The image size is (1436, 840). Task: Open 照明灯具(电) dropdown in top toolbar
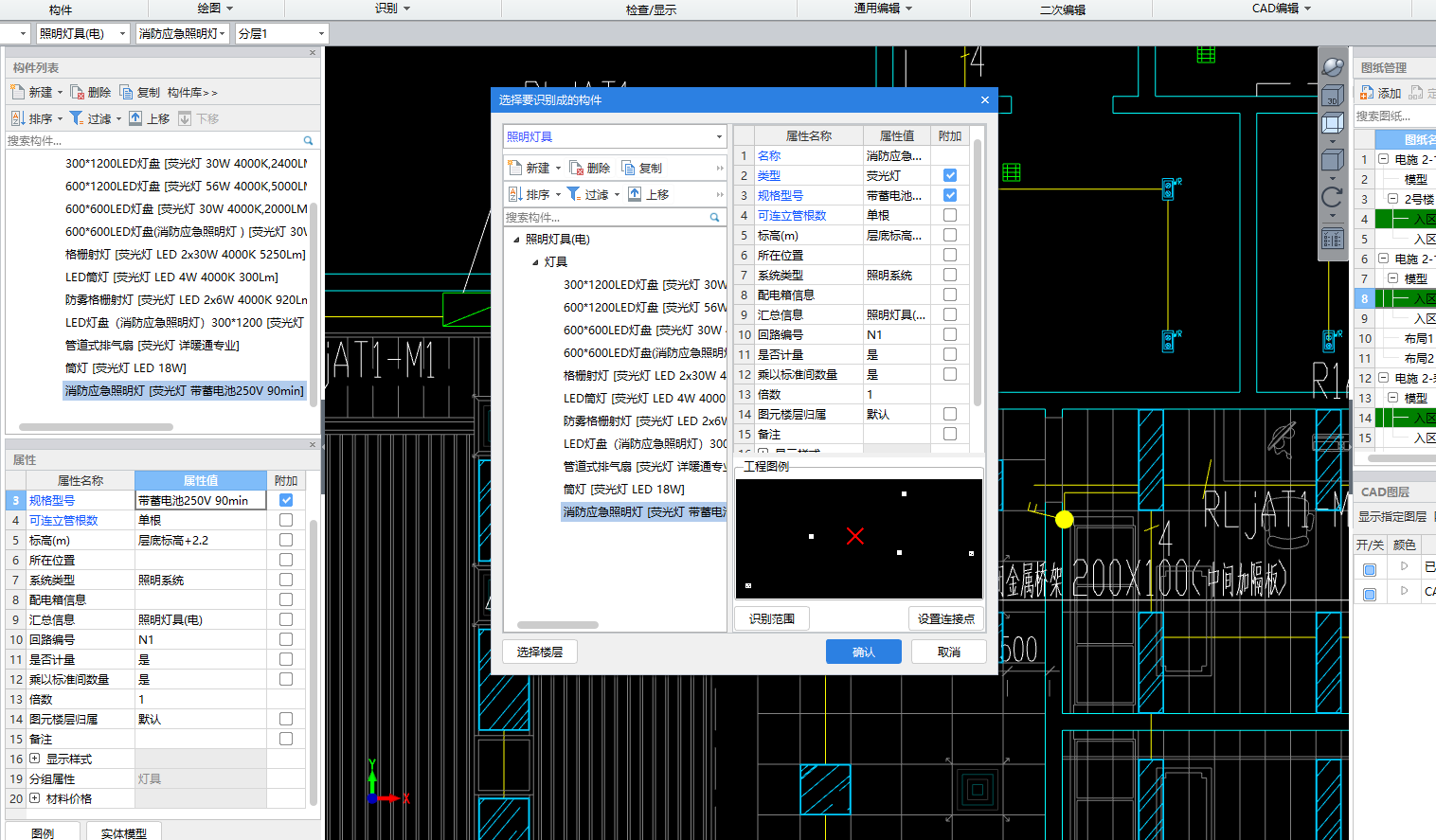coord(122,33)
